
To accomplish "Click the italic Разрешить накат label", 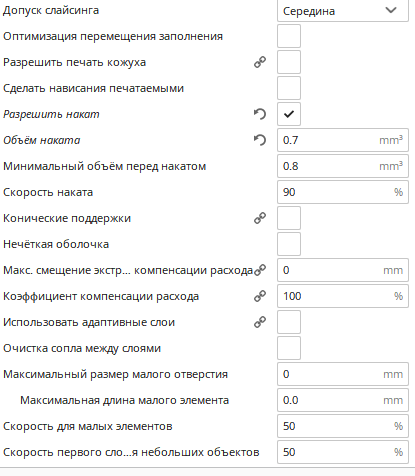I will (x=51, y=114).
